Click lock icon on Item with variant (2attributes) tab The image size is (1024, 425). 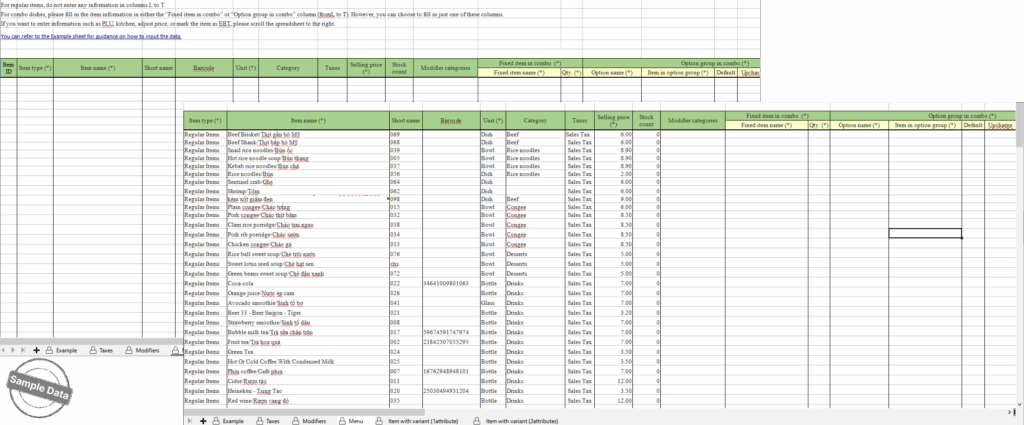(476, 422)
